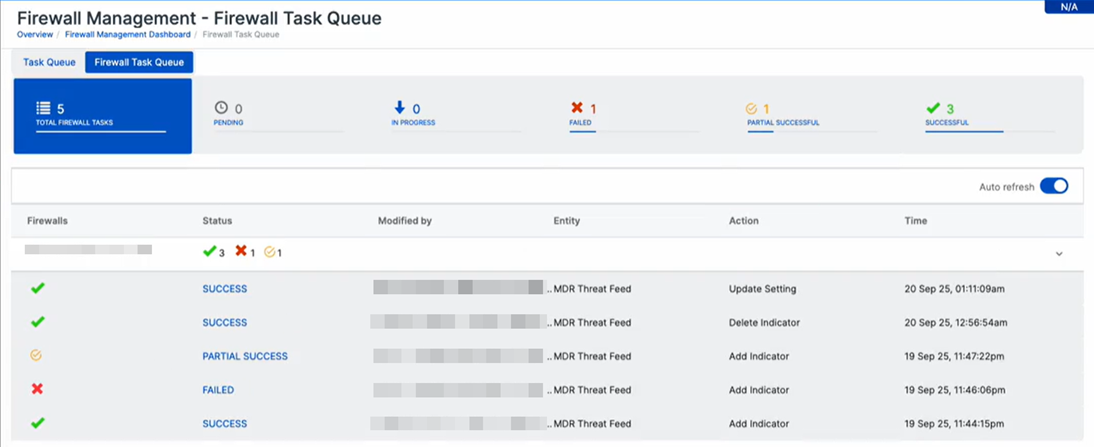1094x447 pixels.
Task: Click SUCCESS link for Delete Indicator task
Action: click(224, 323)
